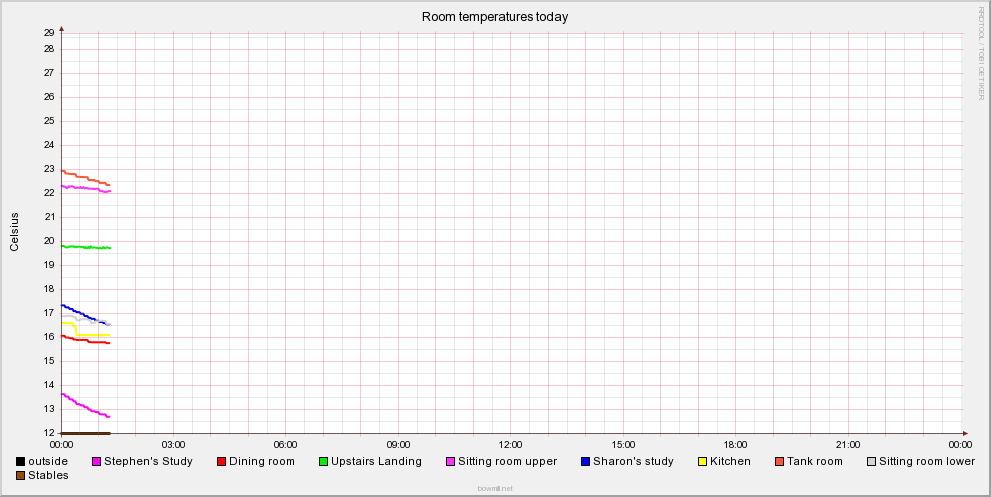Click the Celsius y-axis label
This screenshot has width=991, height=497.
click(15, 231)
